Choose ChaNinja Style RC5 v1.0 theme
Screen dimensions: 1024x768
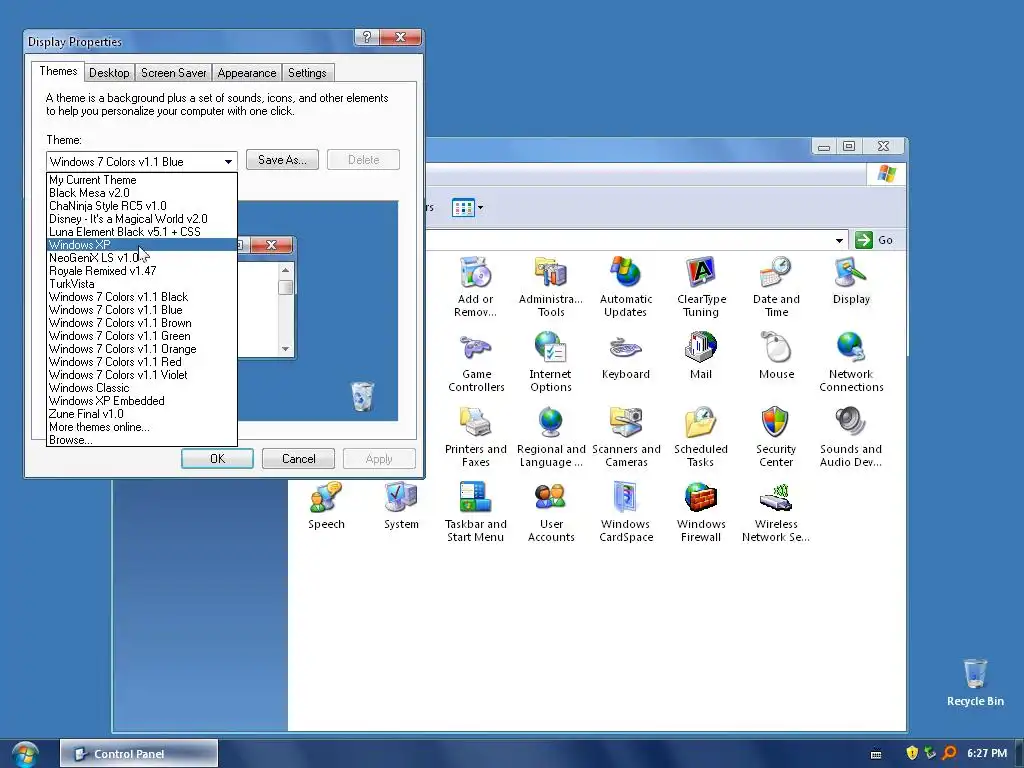142,206
